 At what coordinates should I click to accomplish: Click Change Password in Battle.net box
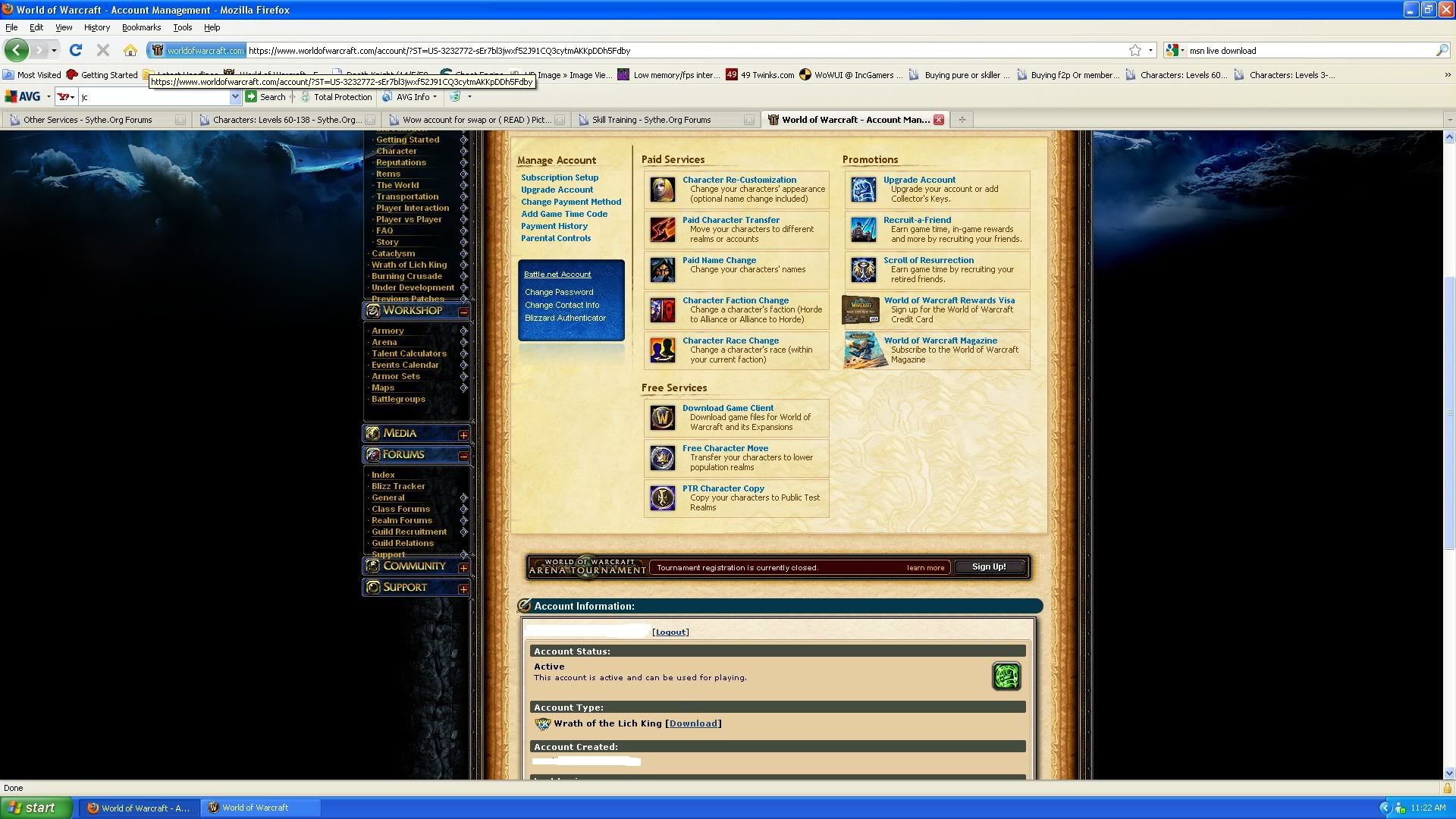tap(559, 292)
